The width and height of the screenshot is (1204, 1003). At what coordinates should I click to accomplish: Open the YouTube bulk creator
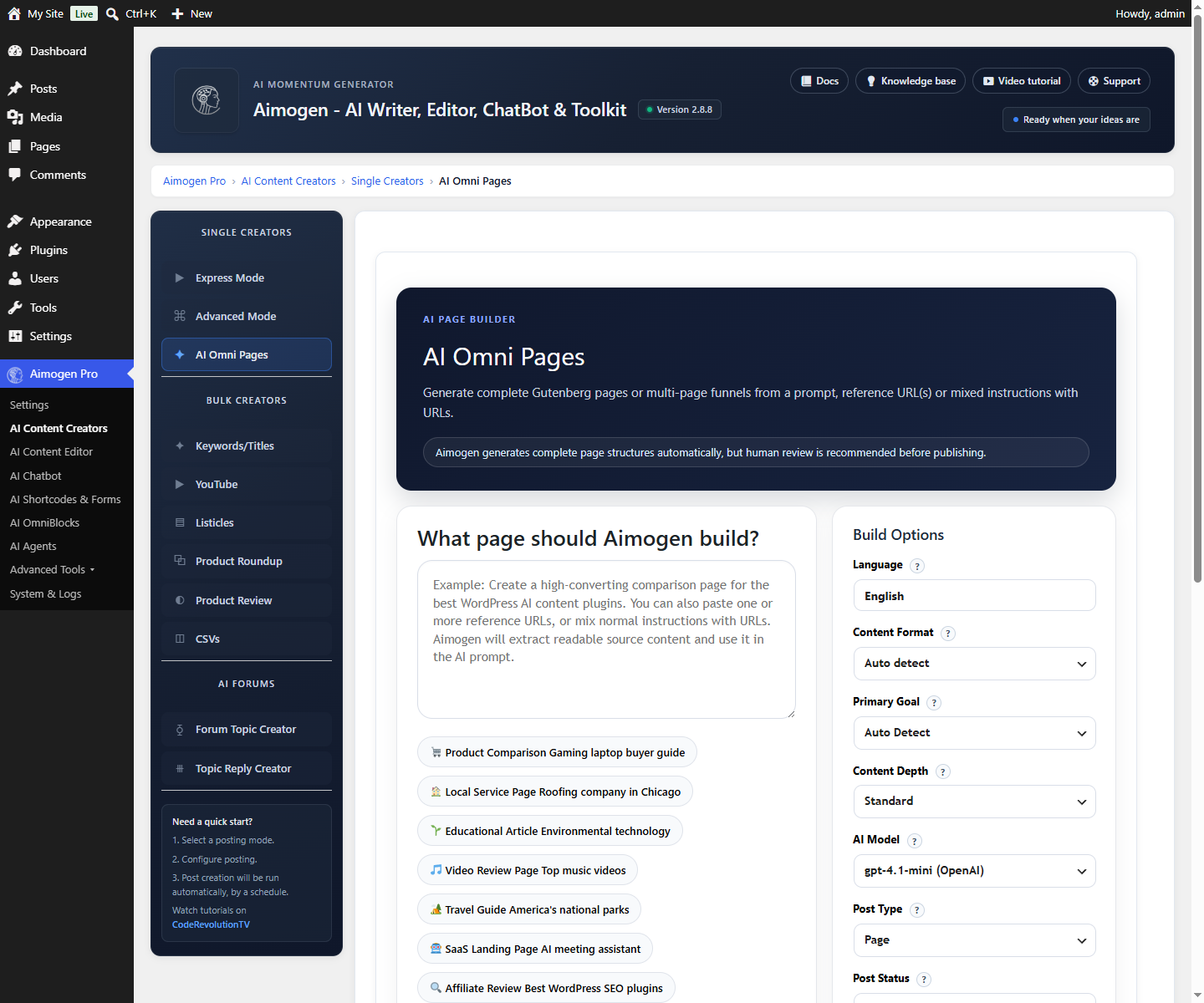(247, 485)
